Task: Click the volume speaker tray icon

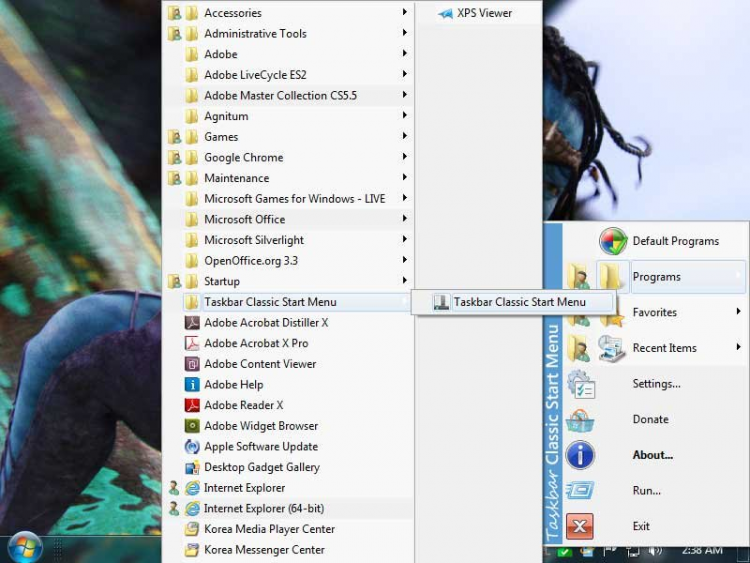Action: 654,551
